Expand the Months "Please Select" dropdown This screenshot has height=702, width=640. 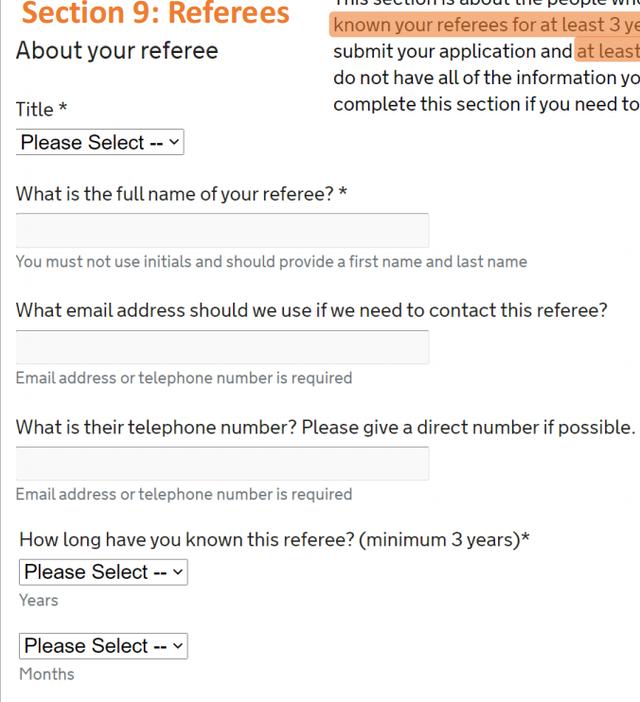pyautogui.click(x=103, y=646)
